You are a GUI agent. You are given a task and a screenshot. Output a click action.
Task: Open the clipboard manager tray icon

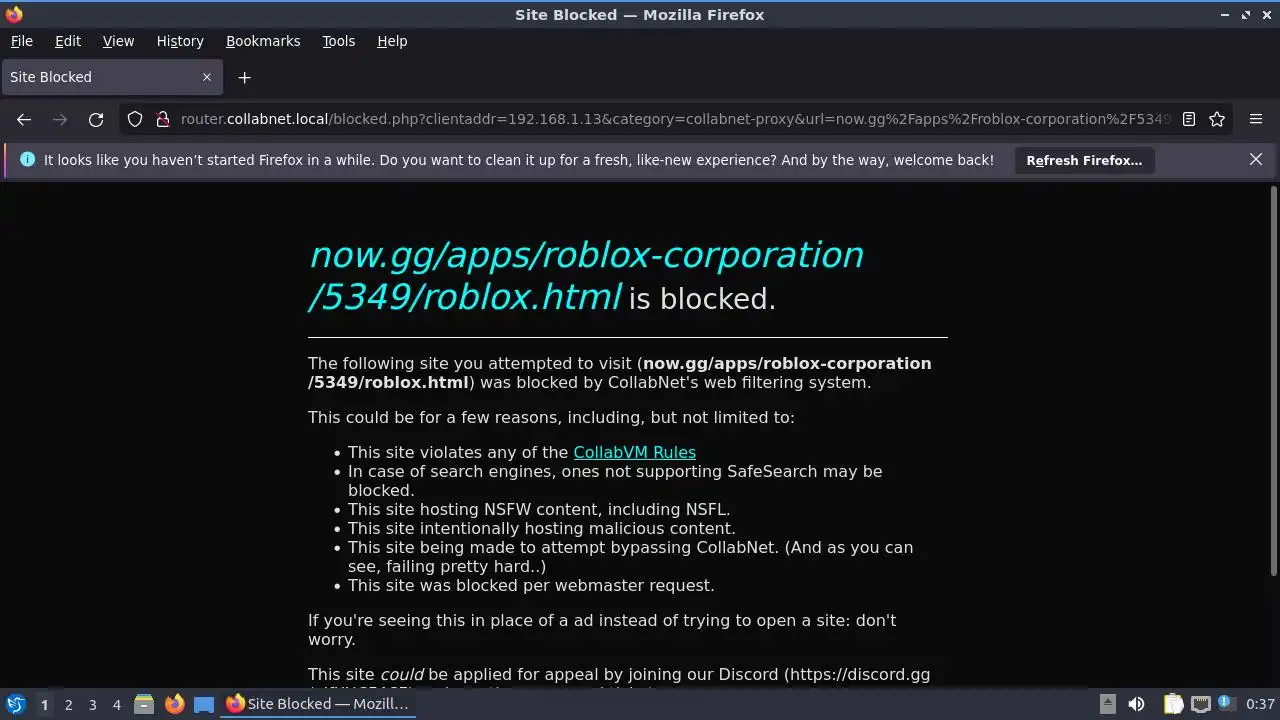point(1173,704)
